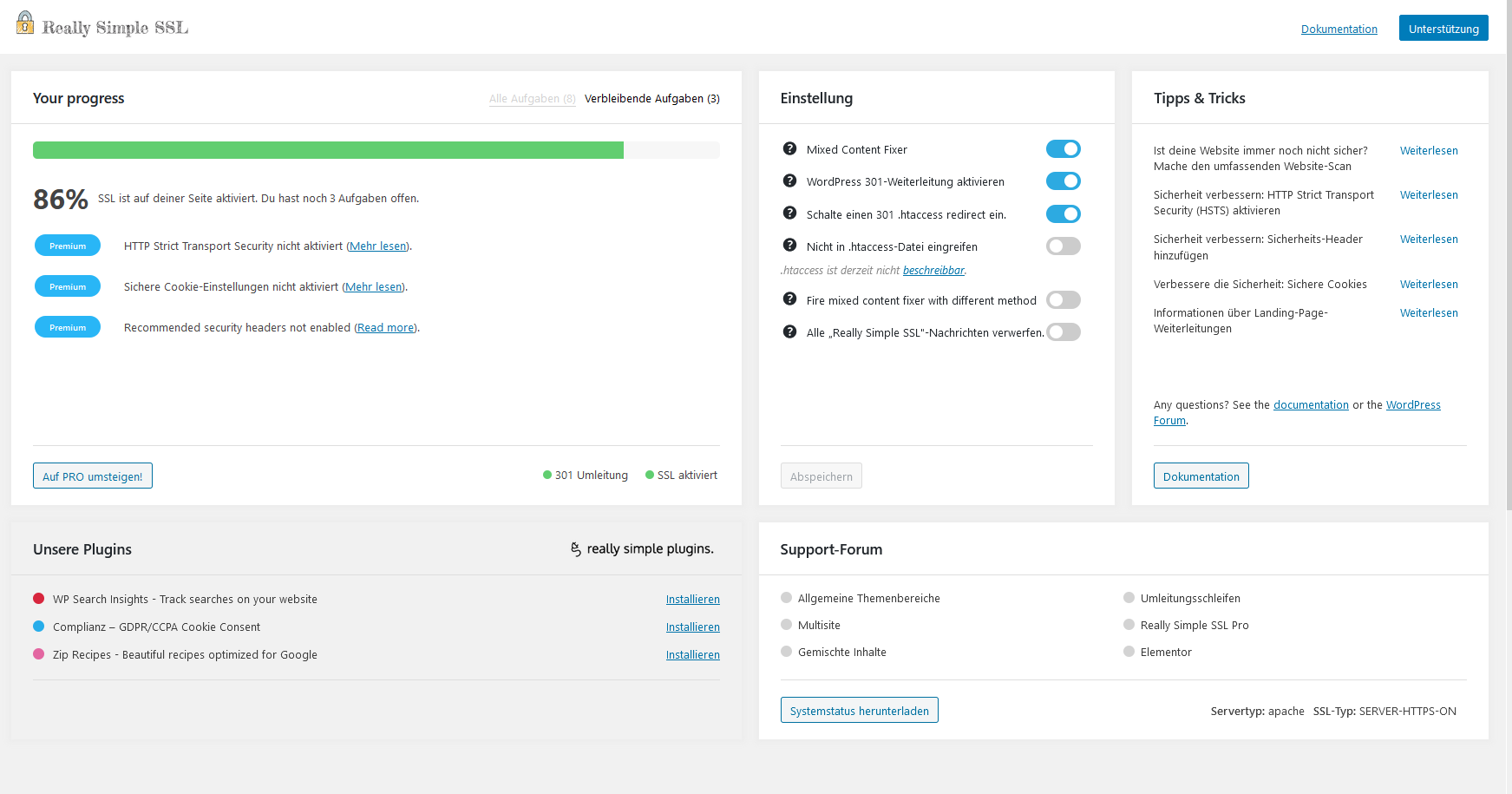Click the really simple plugins logo

point(642,548)
